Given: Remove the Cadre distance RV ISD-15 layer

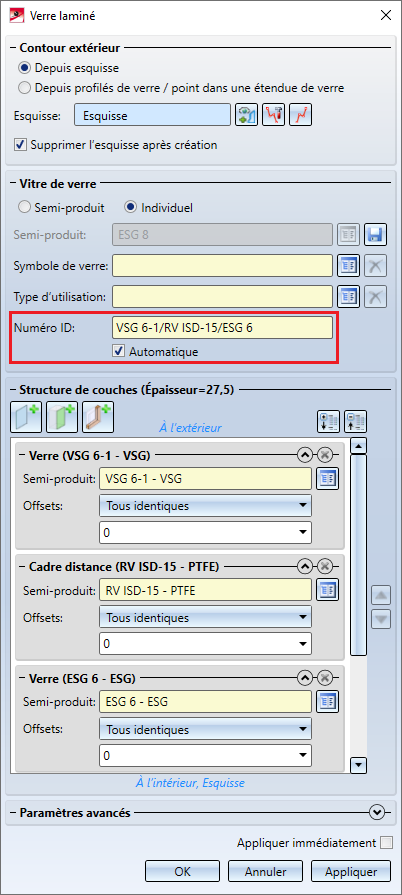Looking at the screenshot, I should [324, 566].
